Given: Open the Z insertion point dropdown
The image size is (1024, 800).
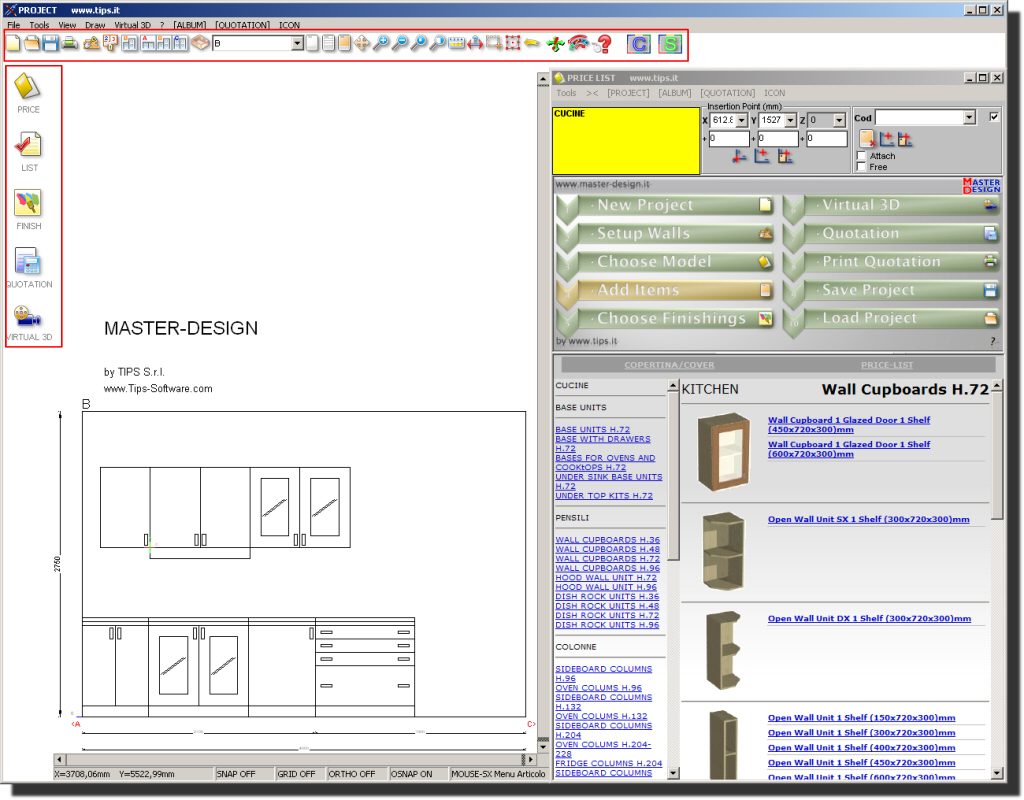Looking at the screenshot, I should pyautogui.click(x=840, y=120).
